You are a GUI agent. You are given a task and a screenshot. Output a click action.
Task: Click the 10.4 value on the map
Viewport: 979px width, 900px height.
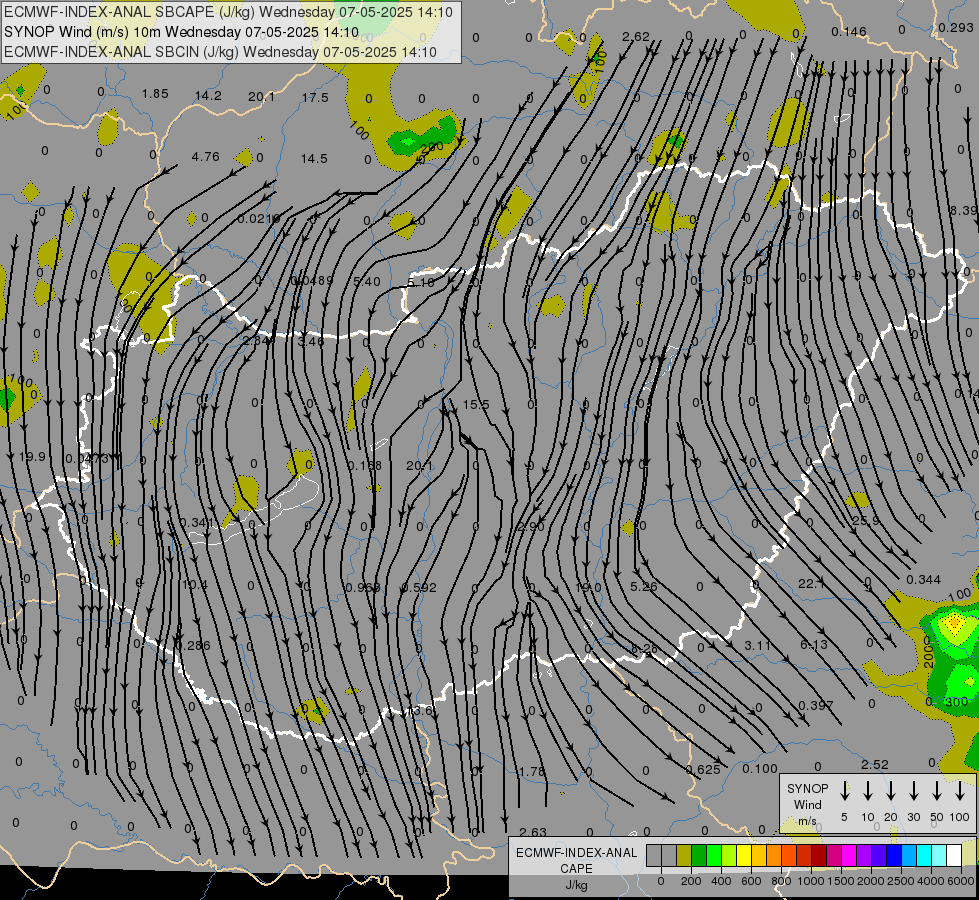[x=195, y=585]
